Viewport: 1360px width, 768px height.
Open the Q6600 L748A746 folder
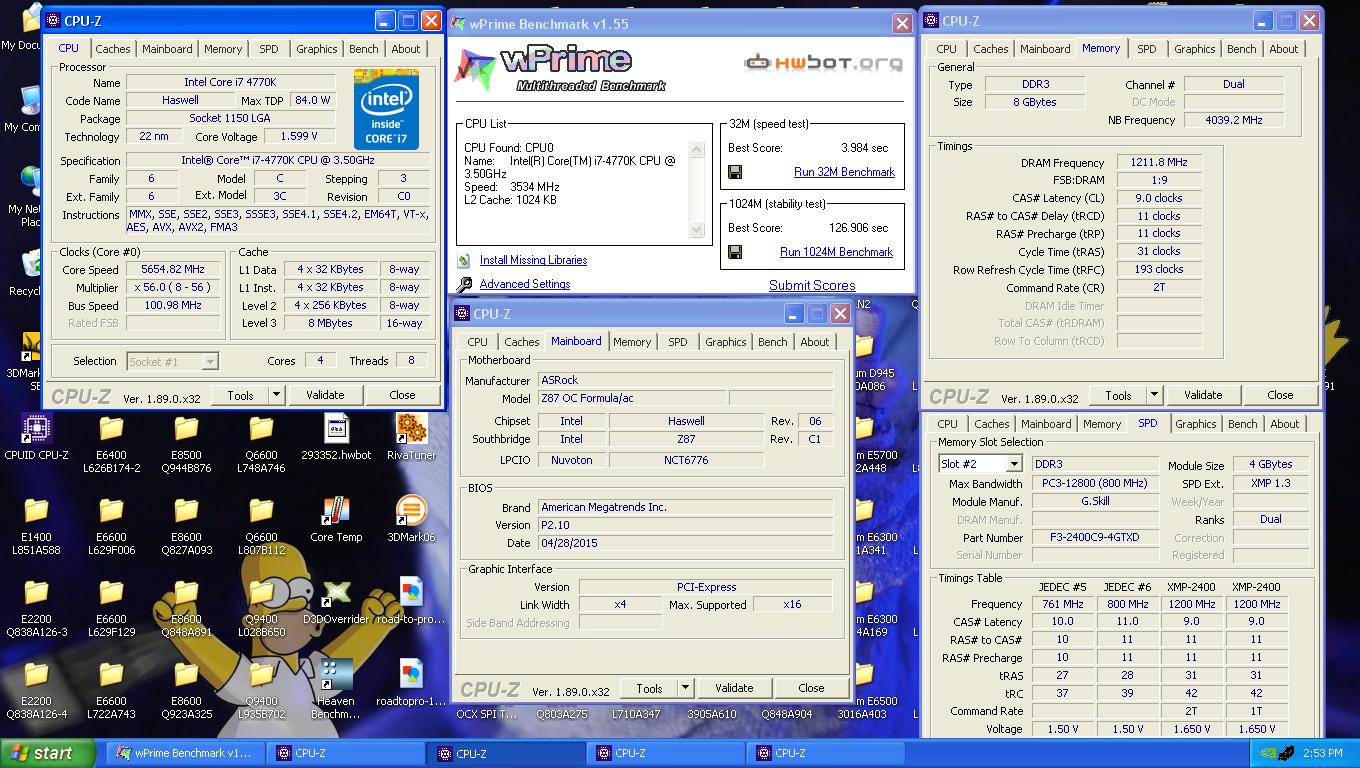click(261, 430)
